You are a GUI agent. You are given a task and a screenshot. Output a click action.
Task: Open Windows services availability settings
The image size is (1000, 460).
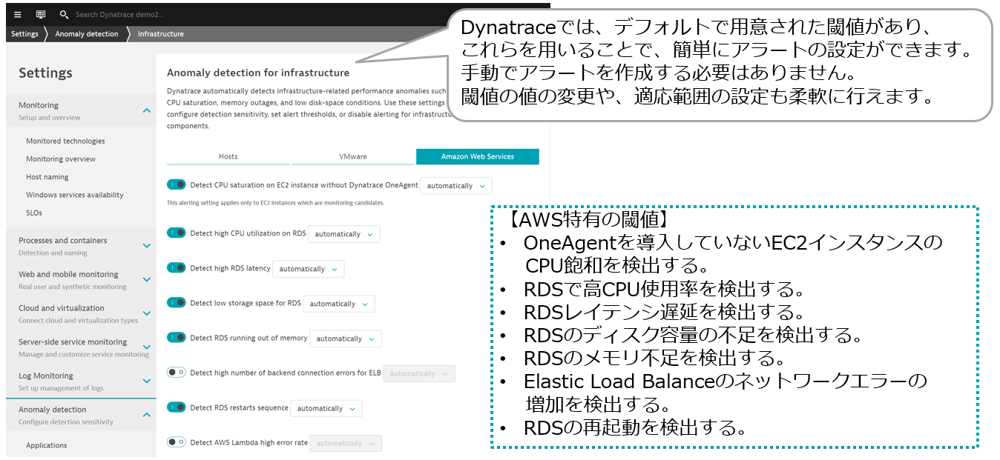point(75,195)
